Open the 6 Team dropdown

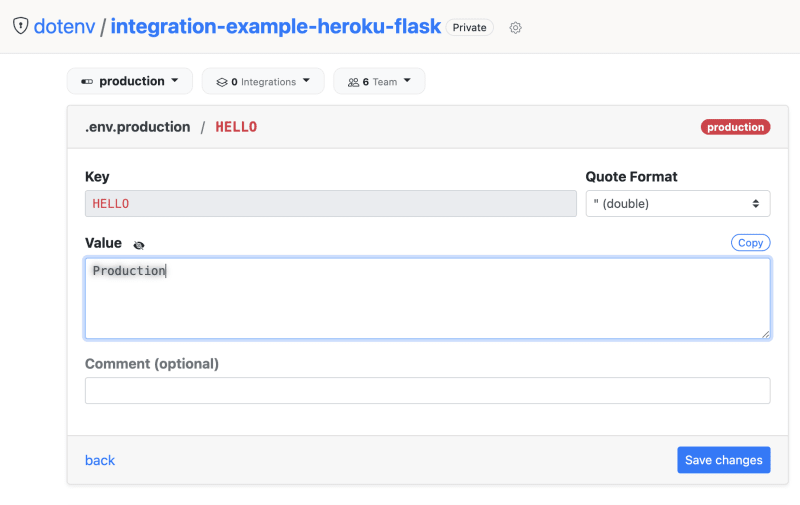coord(379,81)
